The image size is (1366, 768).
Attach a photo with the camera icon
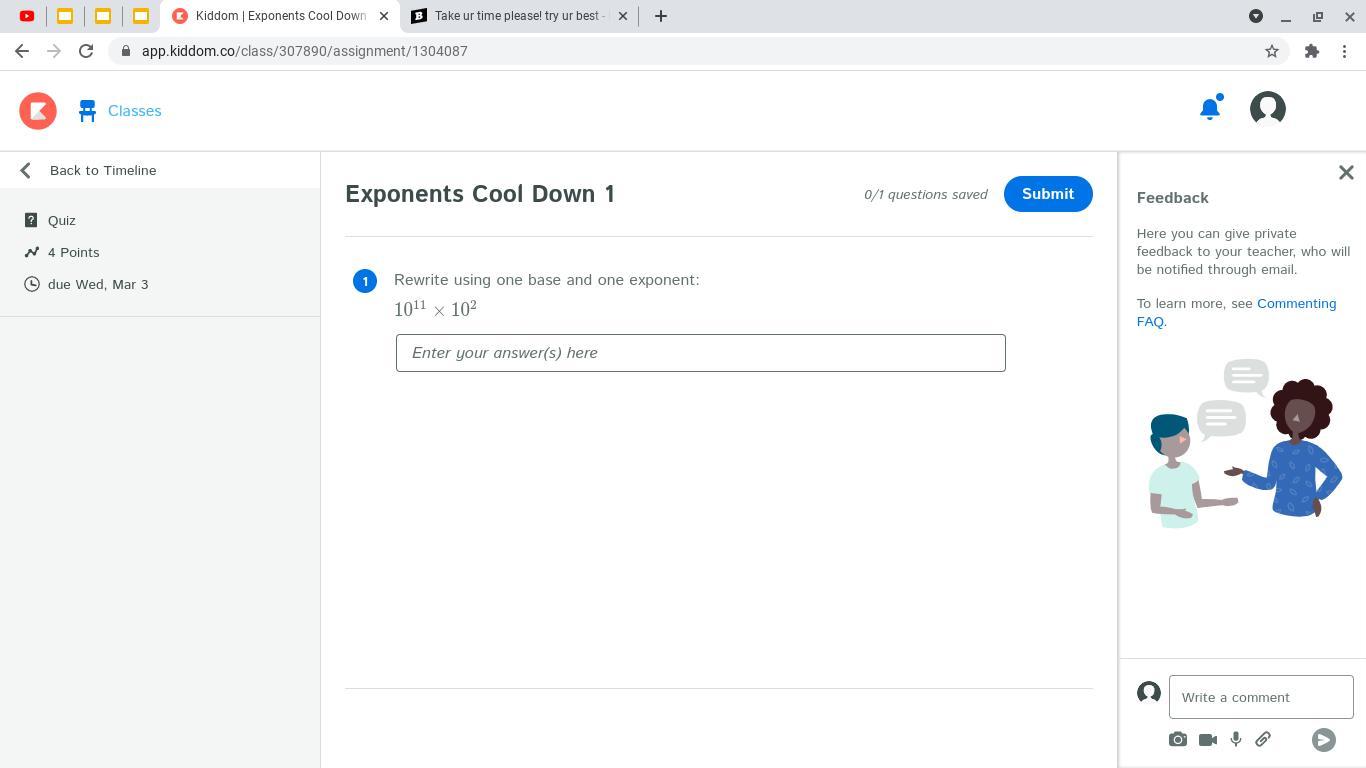(x=1178, y=739)
